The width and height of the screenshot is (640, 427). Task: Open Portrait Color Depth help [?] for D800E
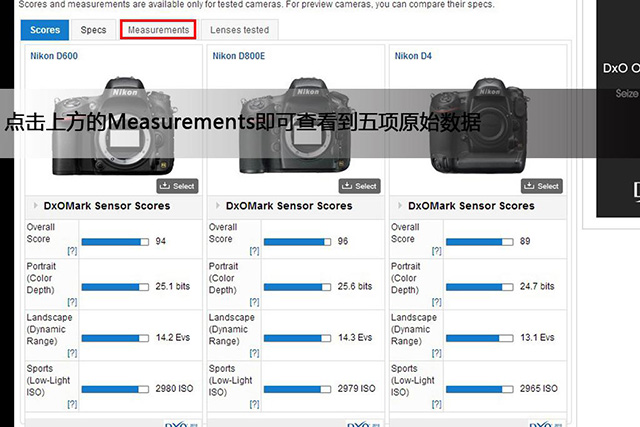pyautogui.click(x=254, y=302)
